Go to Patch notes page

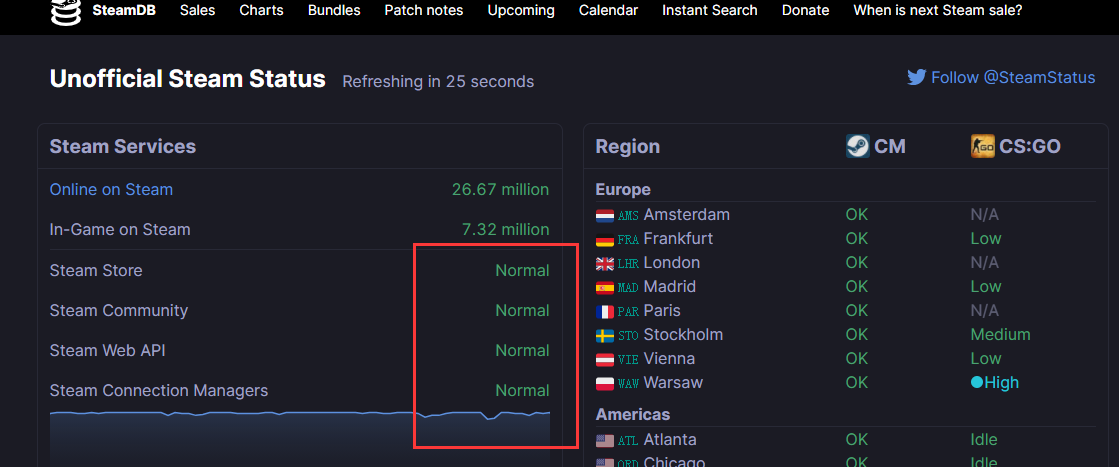pyautogui.click(x=423, y=10)
